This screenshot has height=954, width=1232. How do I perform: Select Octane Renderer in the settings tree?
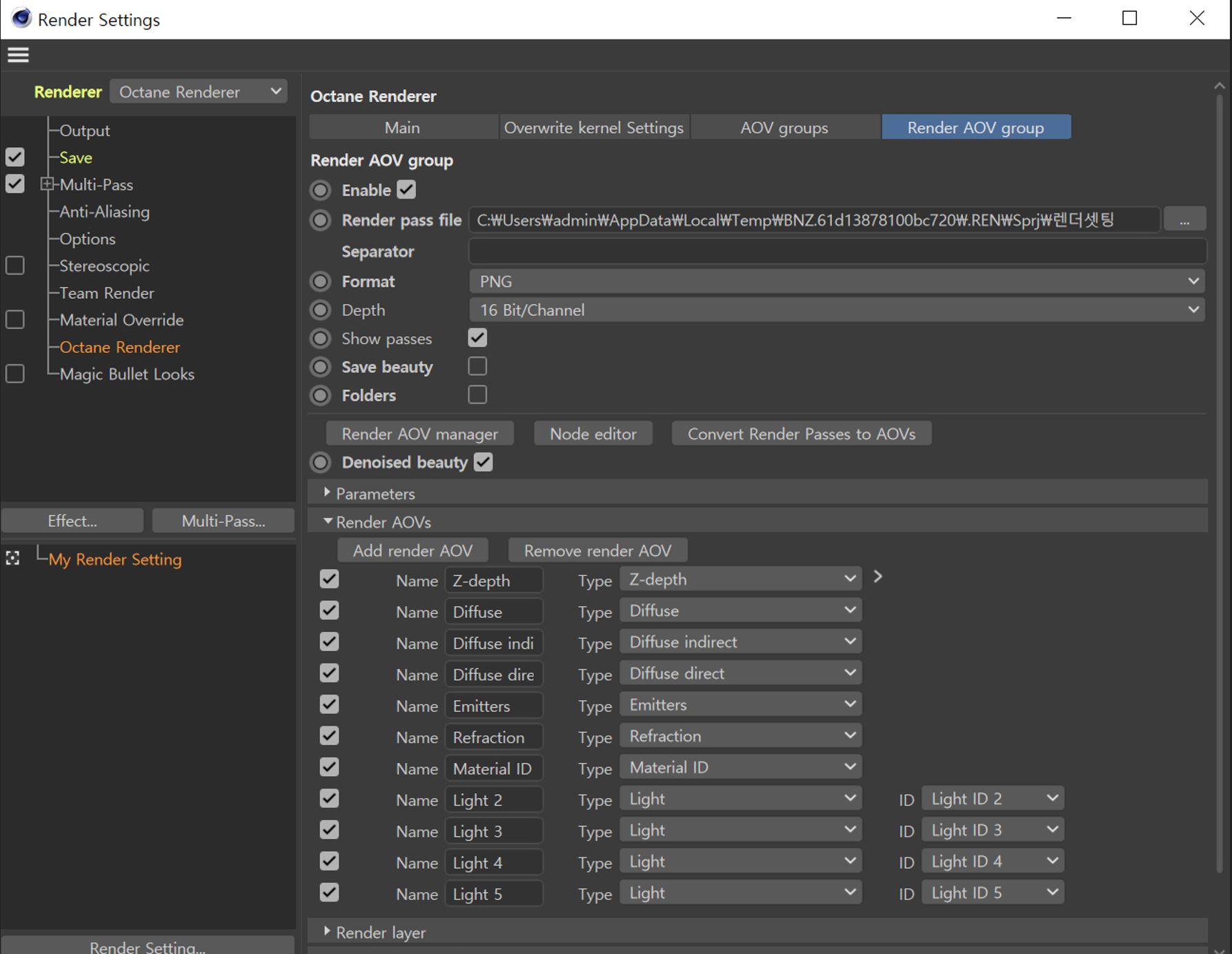pos(119,347)
